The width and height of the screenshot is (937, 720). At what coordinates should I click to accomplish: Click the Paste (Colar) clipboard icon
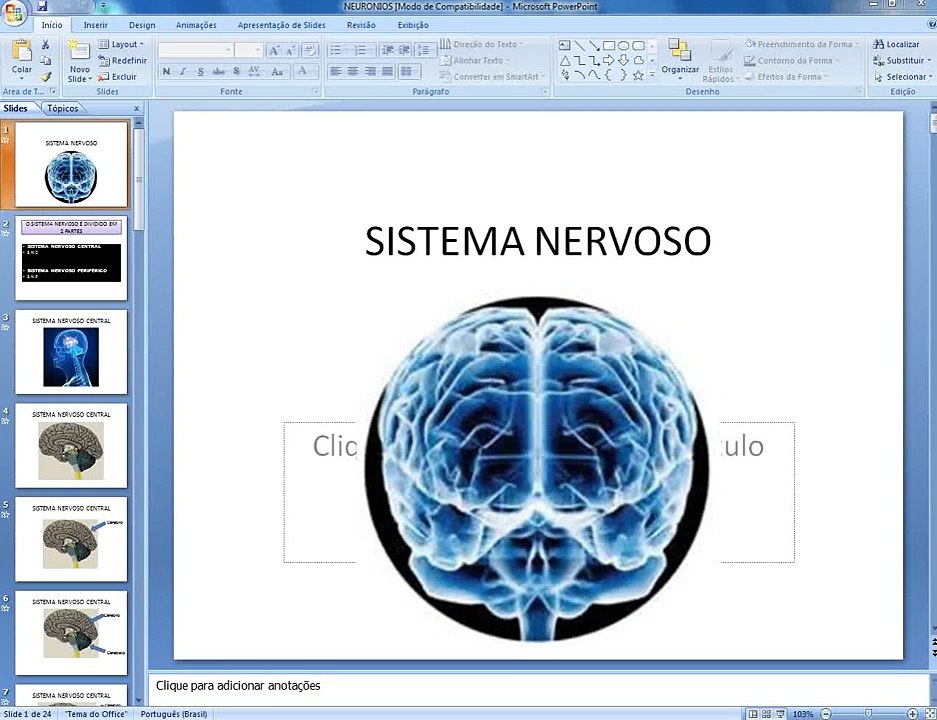tap(22, 50)
